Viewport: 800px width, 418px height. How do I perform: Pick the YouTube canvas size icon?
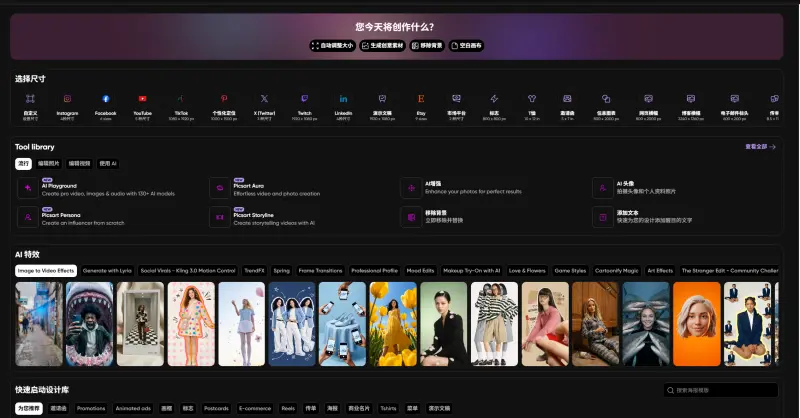pos(143,99)
